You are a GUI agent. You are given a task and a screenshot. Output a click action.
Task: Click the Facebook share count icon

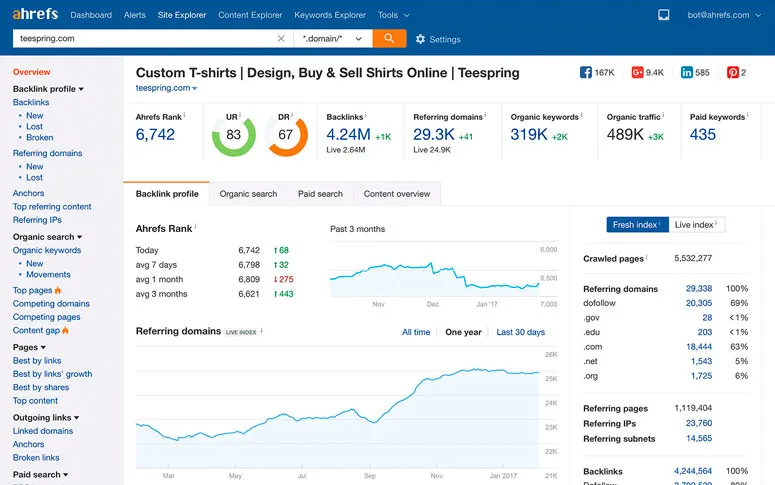click(586, 73)
